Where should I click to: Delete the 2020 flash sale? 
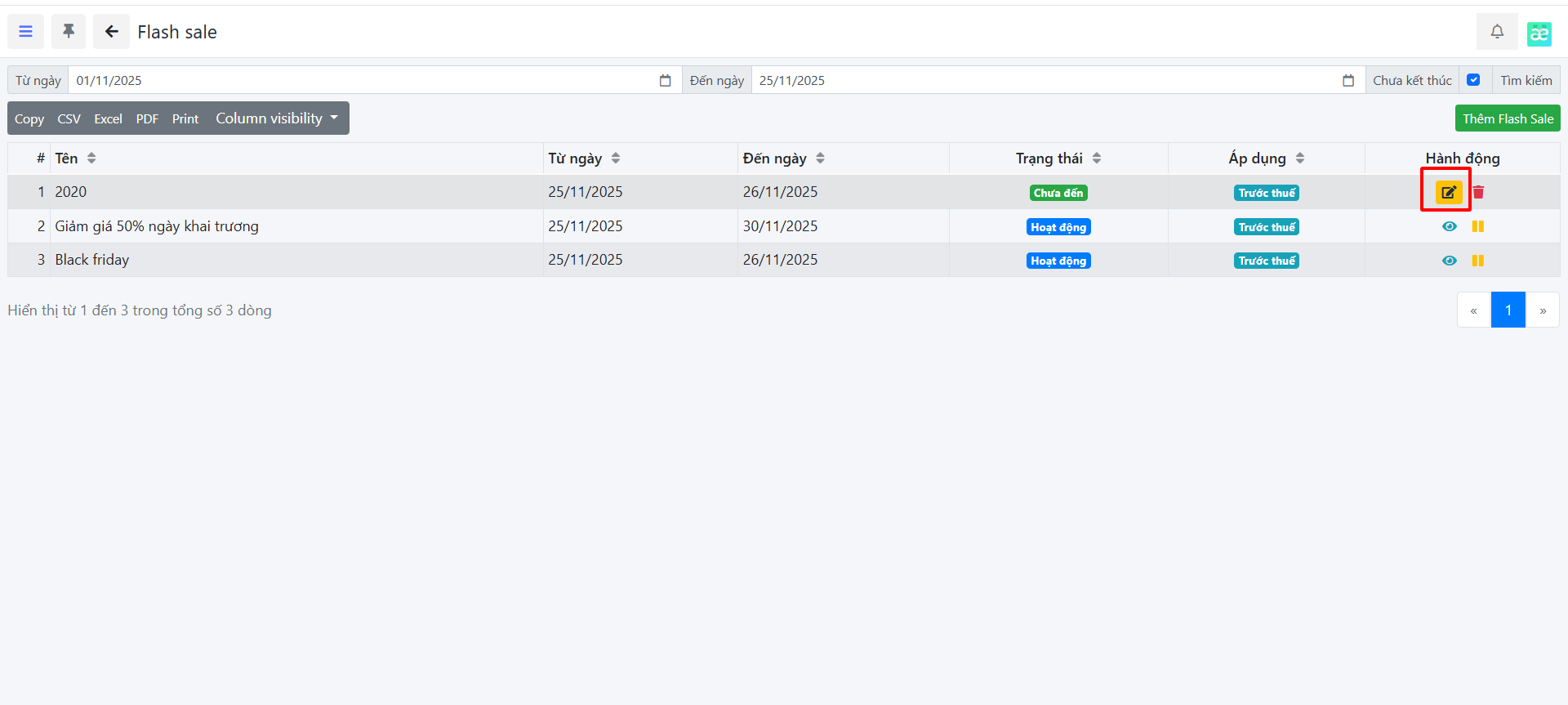click(x=1478, y=193)
